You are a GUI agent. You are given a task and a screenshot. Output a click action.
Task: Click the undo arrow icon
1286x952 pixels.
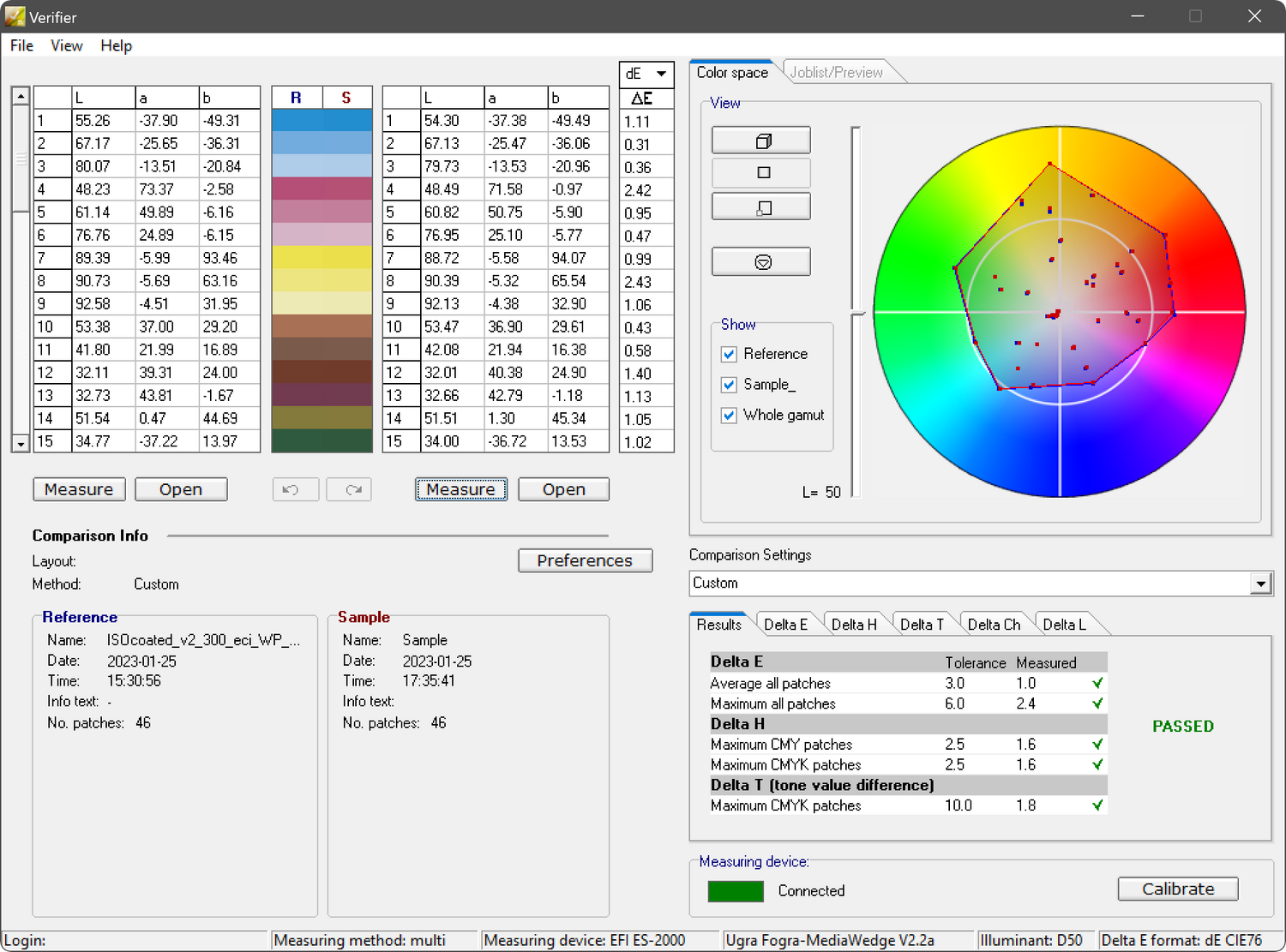295,489
